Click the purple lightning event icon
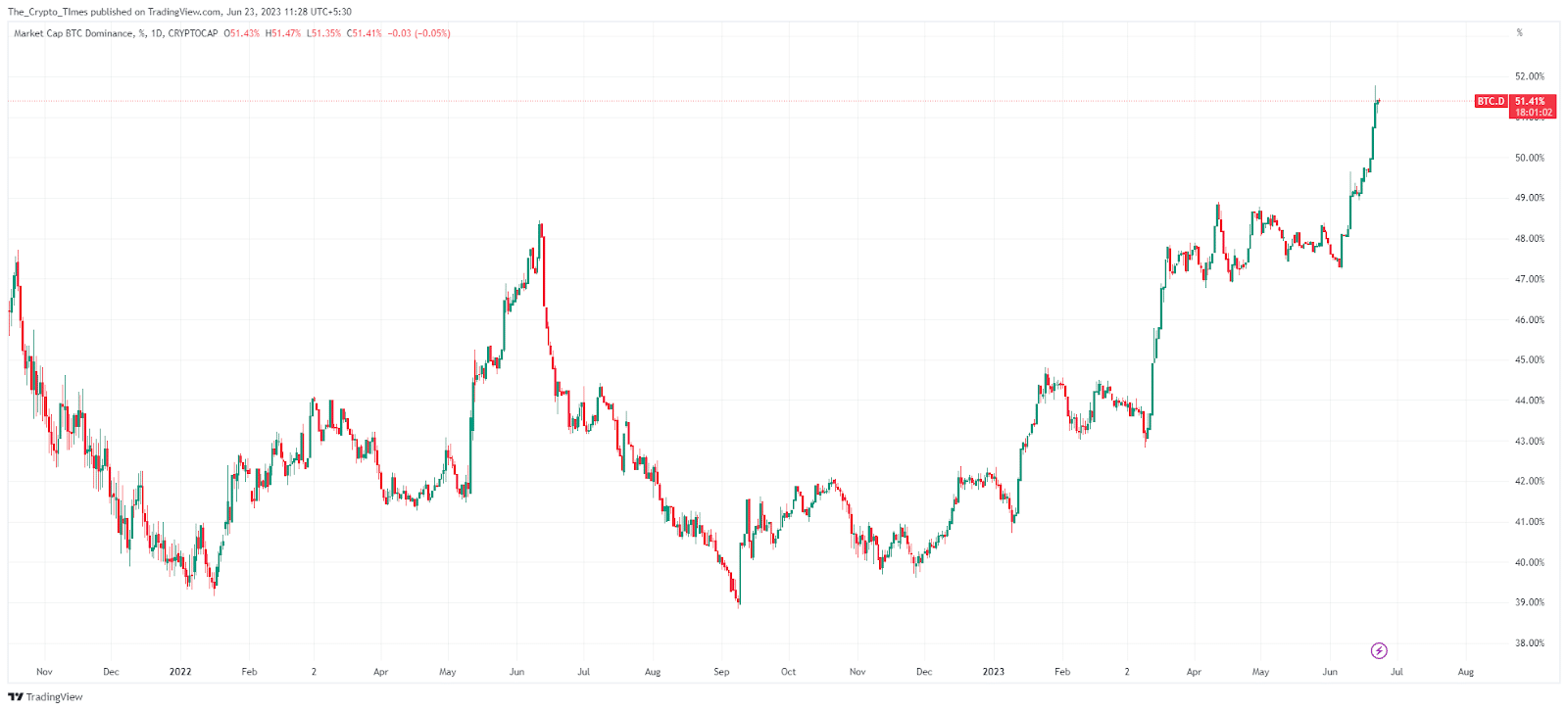Screen dimensions: 1568x711 (1379, 650)
